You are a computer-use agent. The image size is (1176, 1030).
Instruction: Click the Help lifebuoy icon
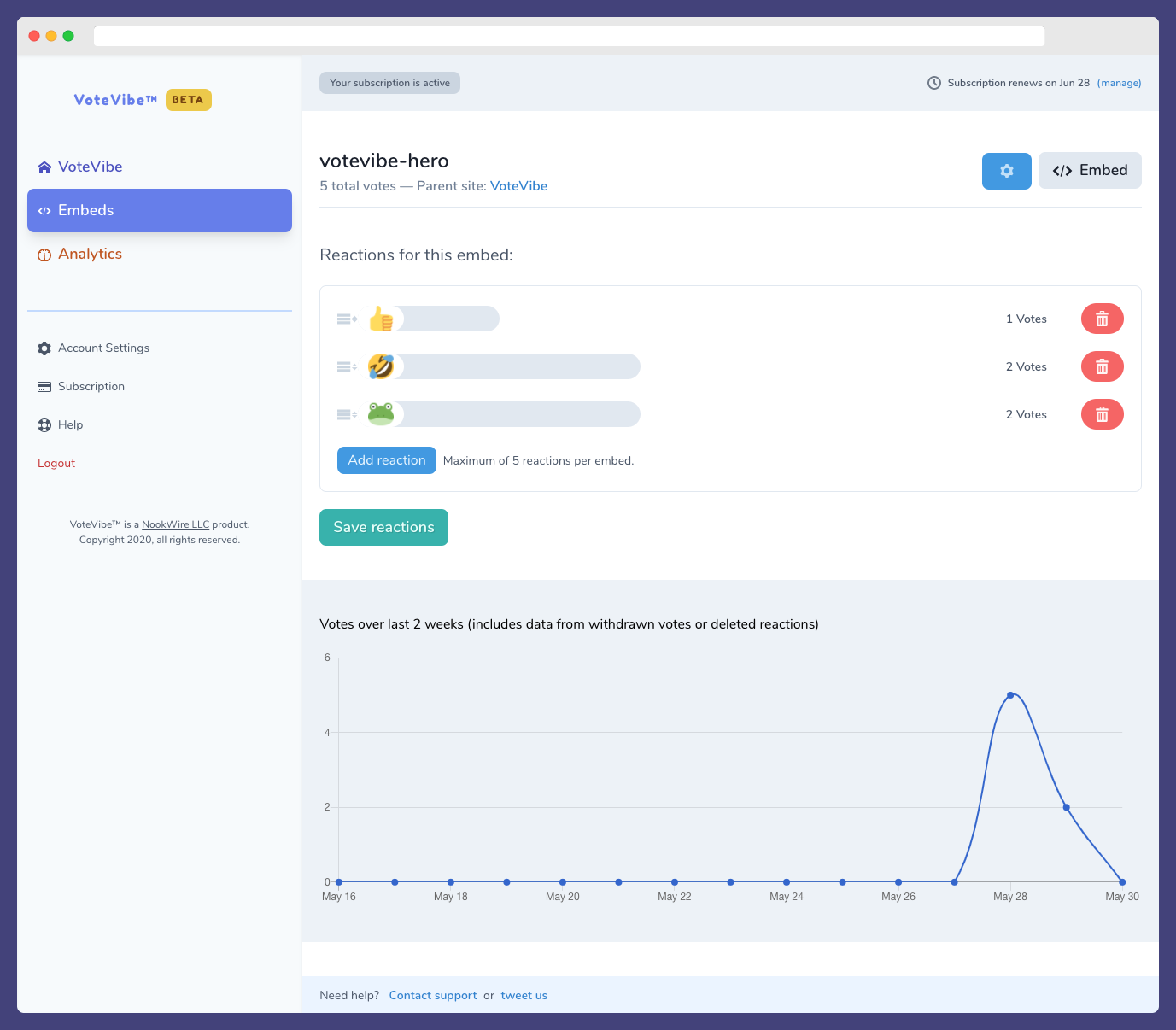click(44, 425)
